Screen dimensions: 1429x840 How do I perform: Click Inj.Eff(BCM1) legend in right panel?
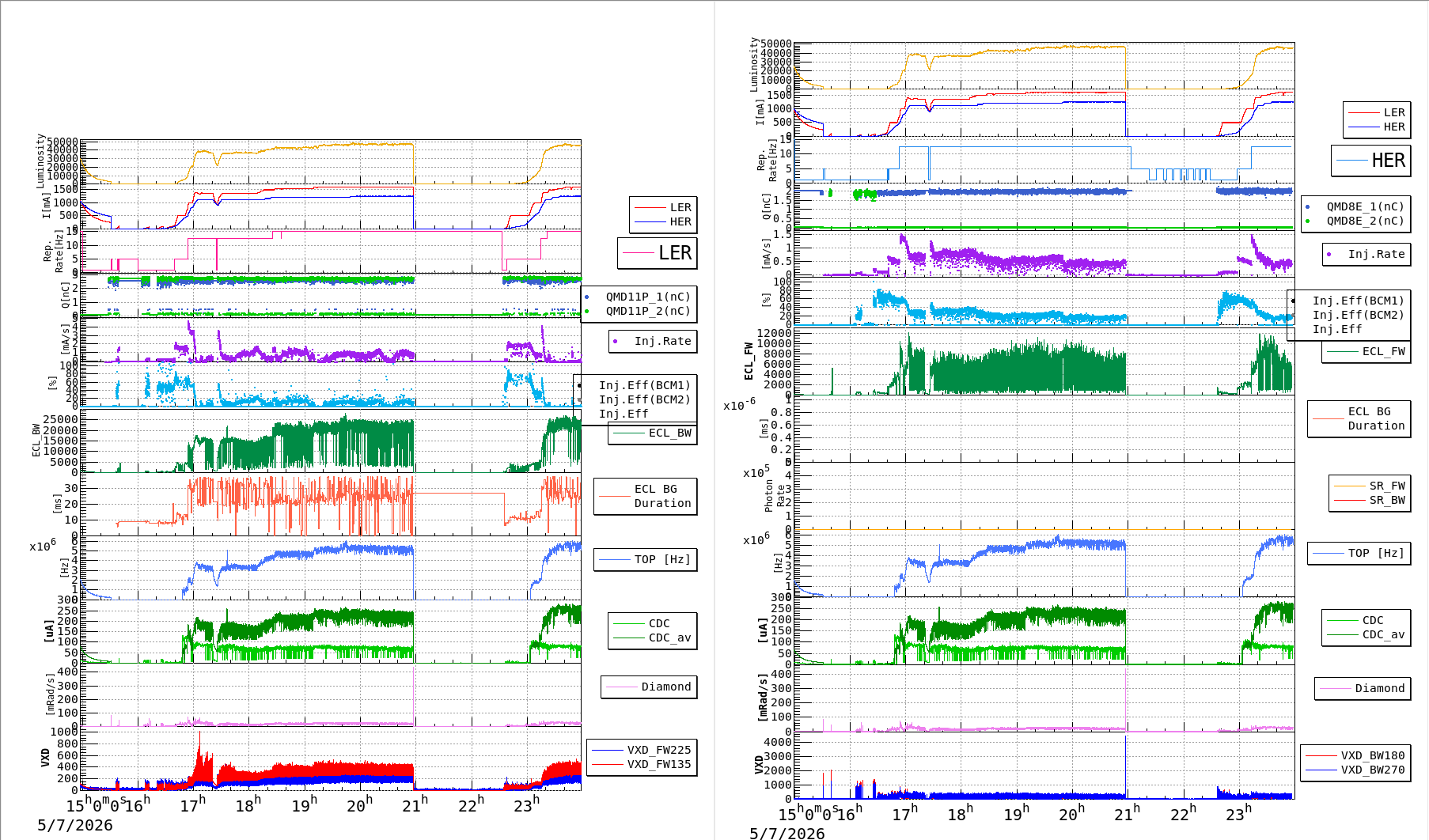[x=1358, y=301]
